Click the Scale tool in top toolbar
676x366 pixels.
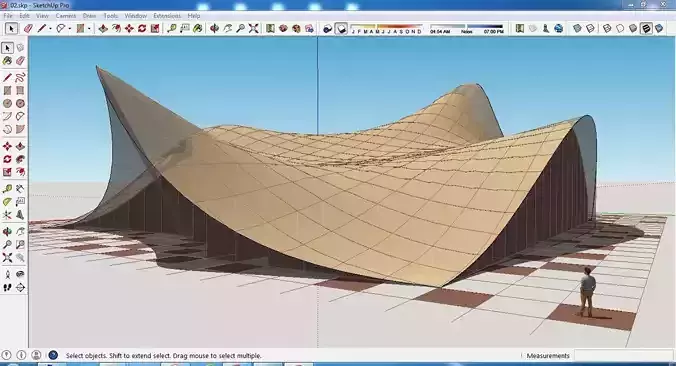155,28
